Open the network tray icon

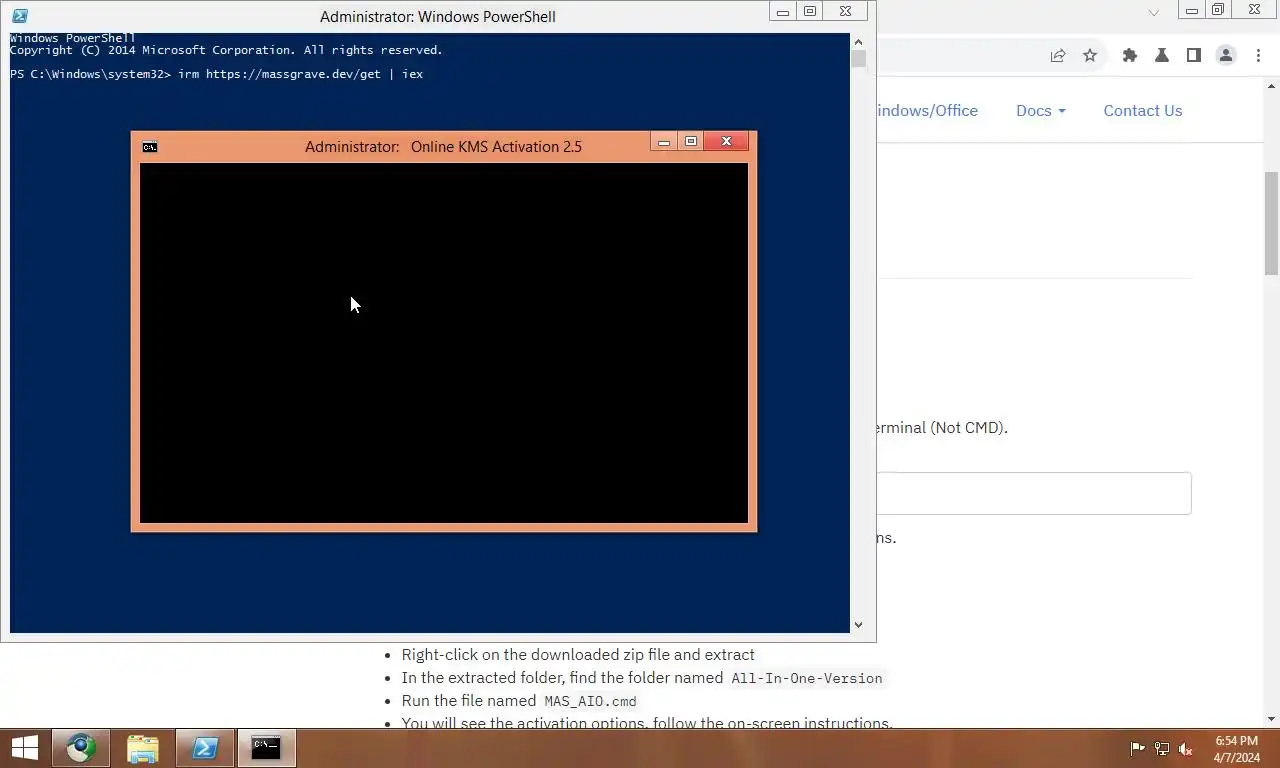pos(1162,748)
